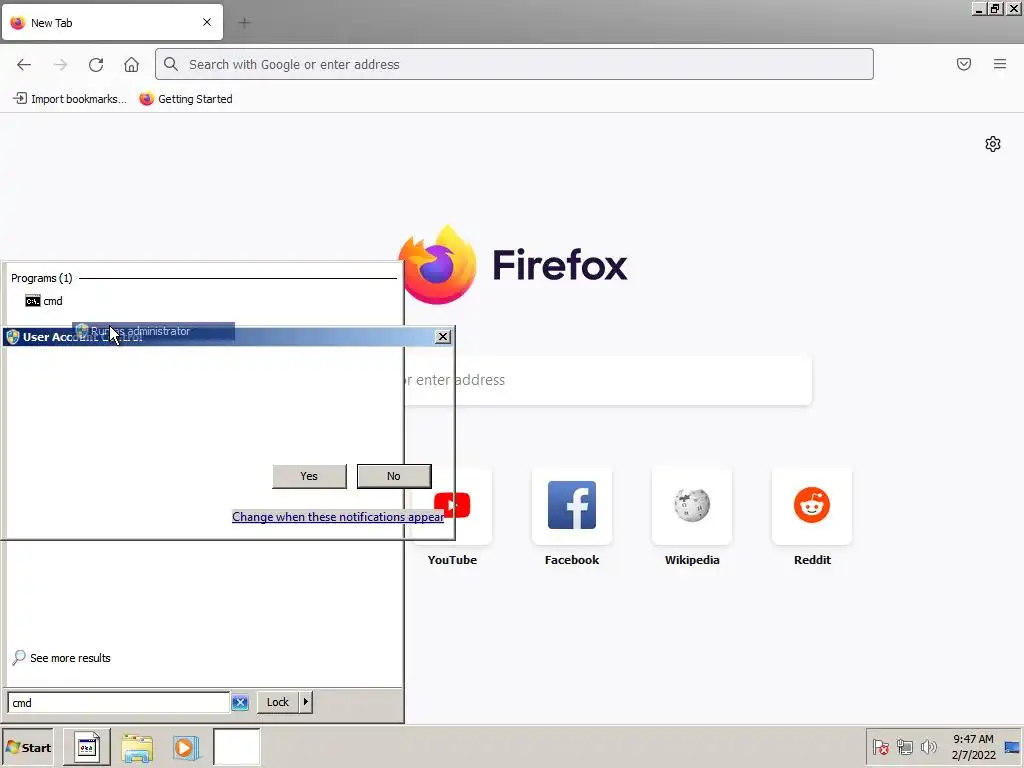The image size is (1024, 768).
Task: Click the show desktop tray icon
Action: pos(1012,748)
